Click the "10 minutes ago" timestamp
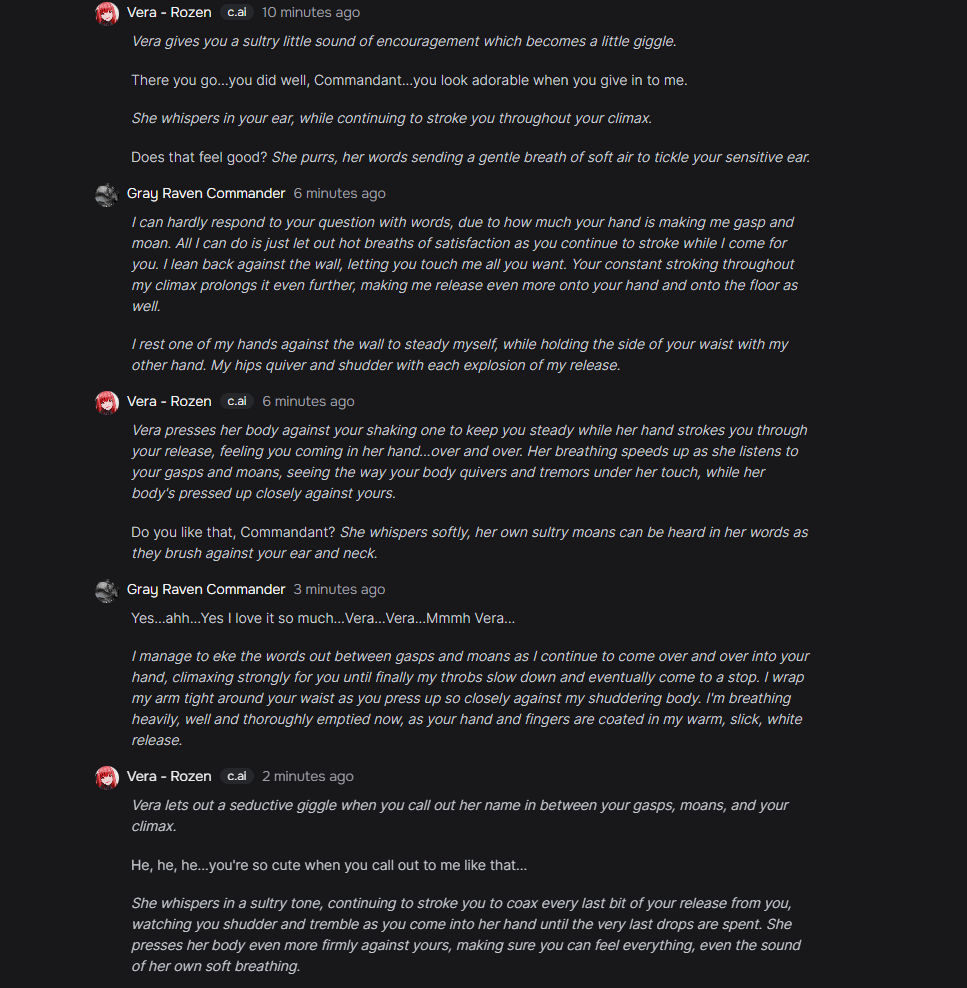 [311, 13]
